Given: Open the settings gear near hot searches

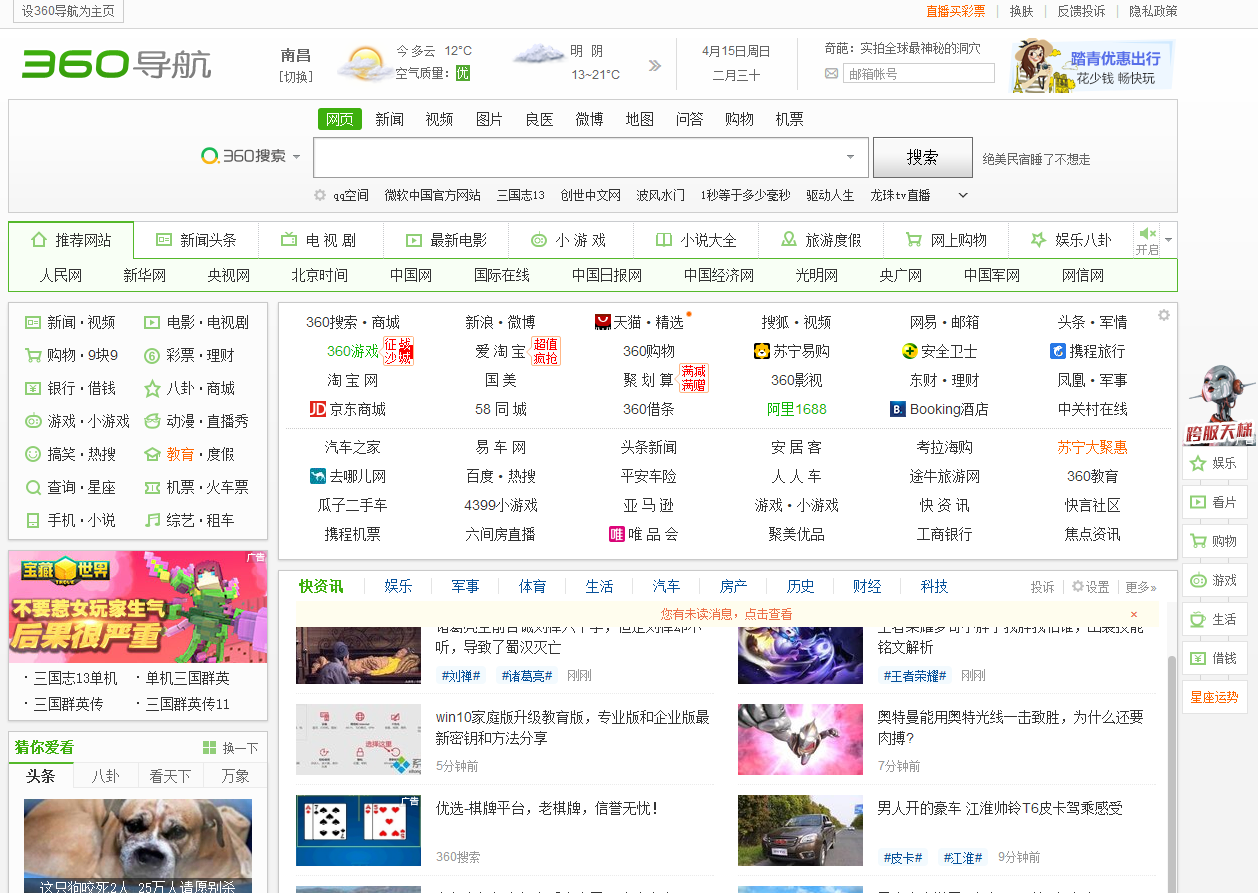Looking at the screenshot, I should (x=320, y=195).
